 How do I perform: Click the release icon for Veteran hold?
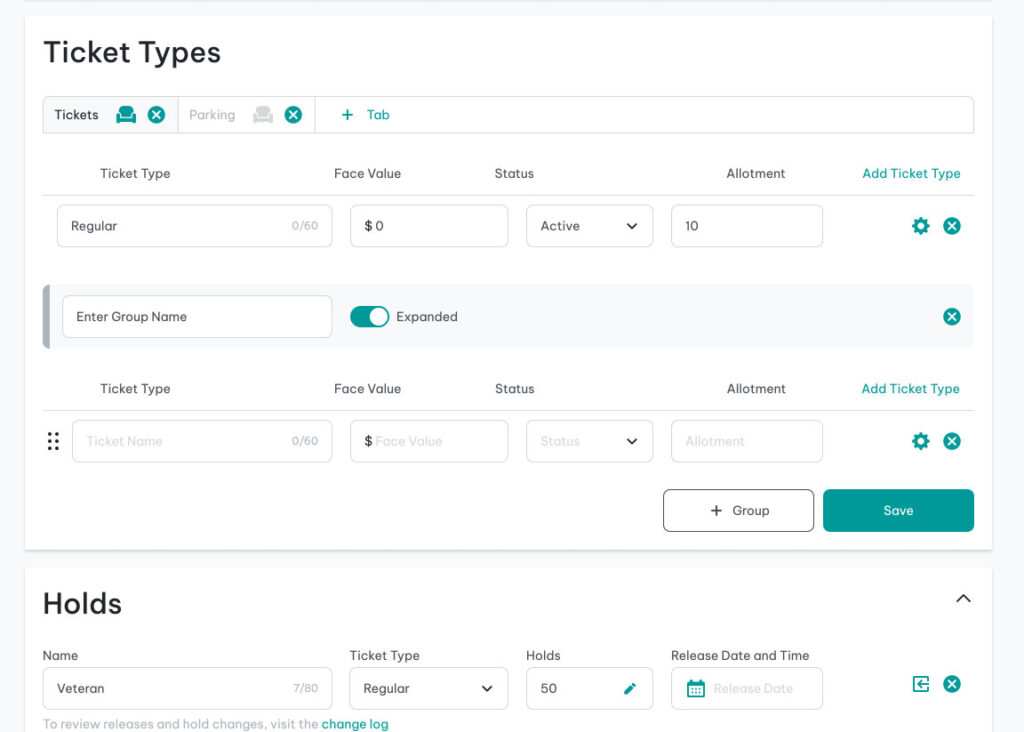coord(921,684)
